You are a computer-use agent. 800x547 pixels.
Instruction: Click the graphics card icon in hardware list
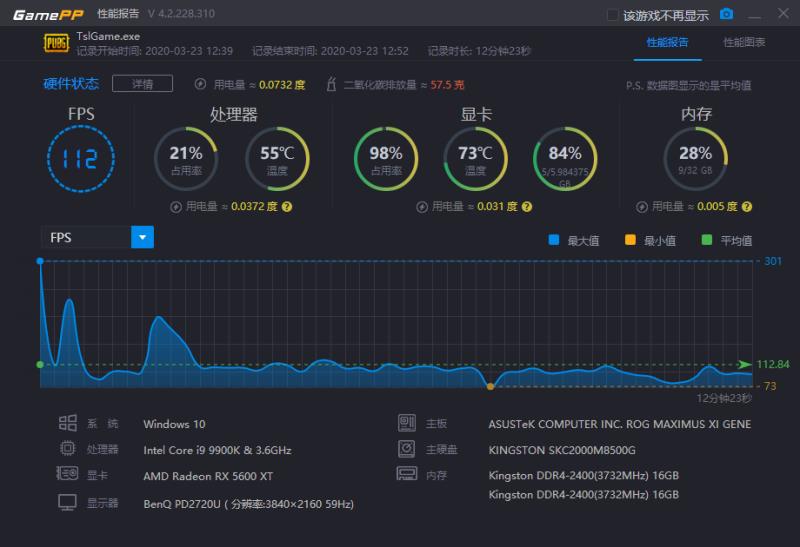pos(67,474)
